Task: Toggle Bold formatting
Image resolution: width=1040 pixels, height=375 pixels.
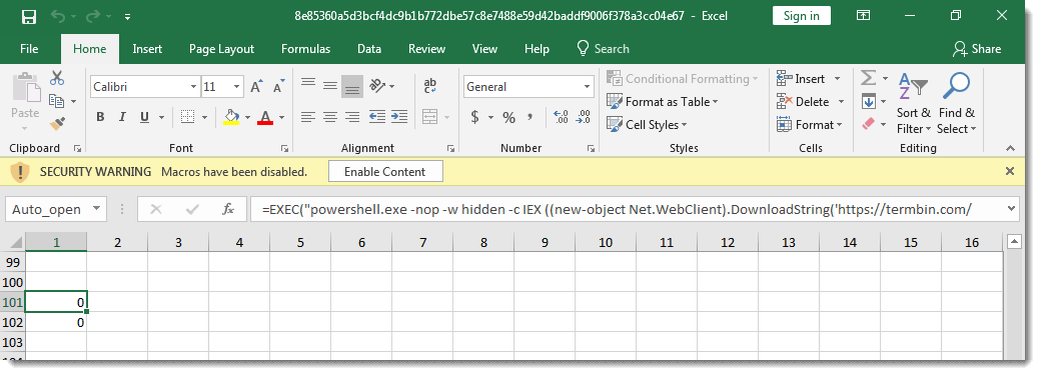Action: 100,117
